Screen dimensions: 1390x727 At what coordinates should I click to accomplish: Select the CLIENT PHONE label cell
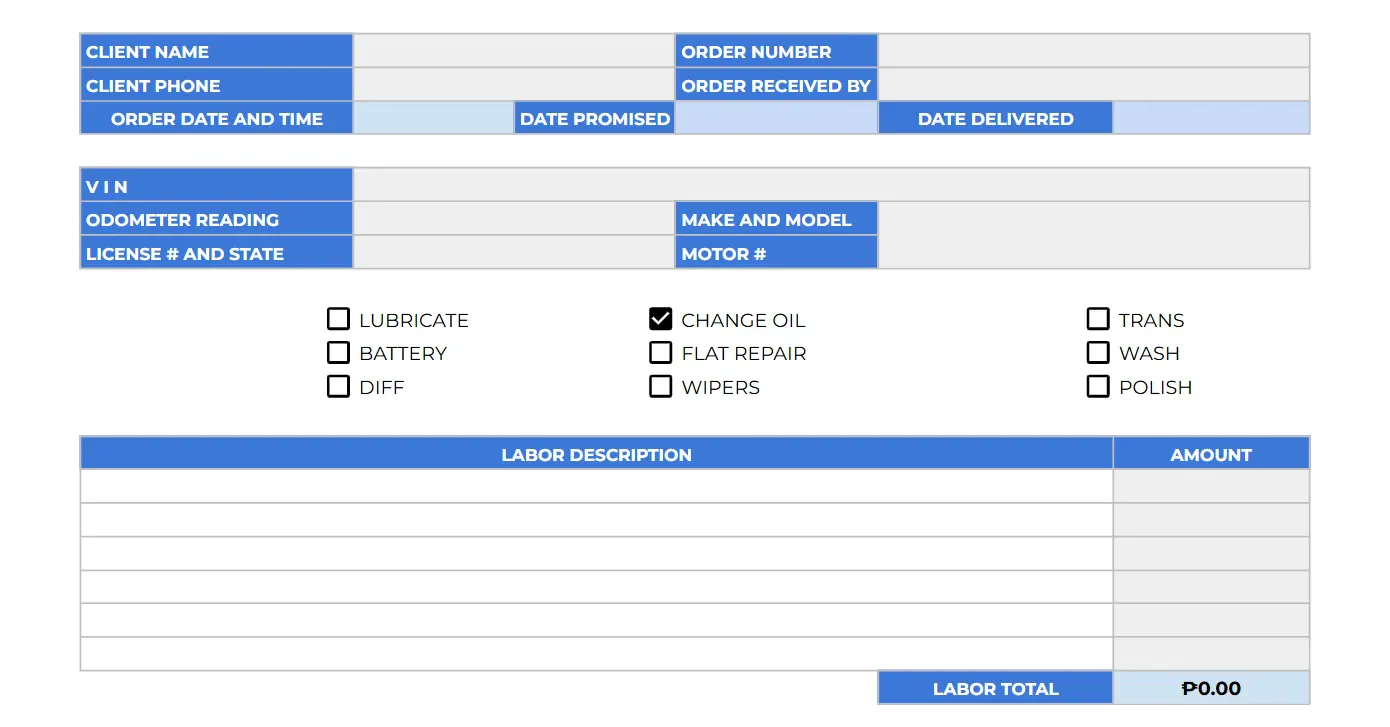[216, 85]
